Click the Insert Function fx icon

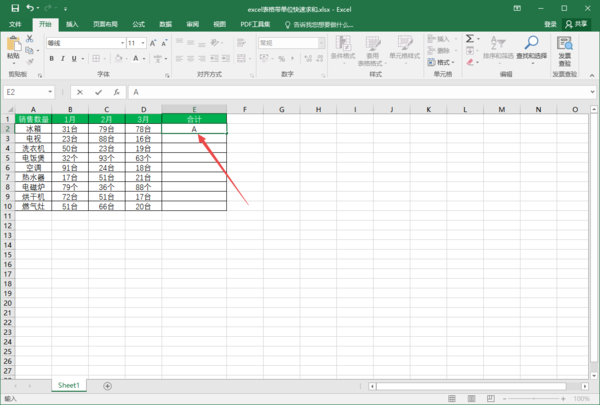click(x=115, y=92)
